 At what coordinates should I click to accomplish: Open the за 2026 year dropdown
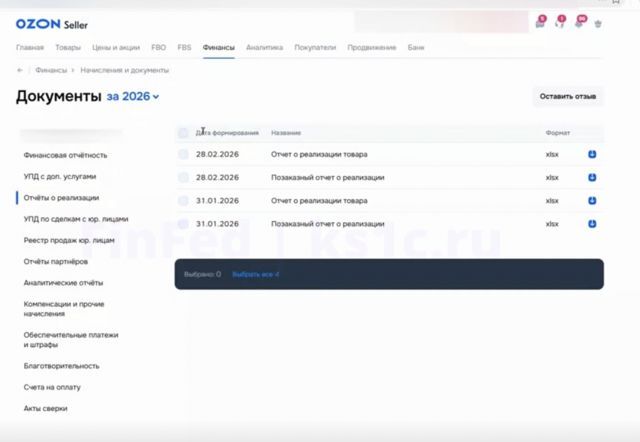coord(133,97)
